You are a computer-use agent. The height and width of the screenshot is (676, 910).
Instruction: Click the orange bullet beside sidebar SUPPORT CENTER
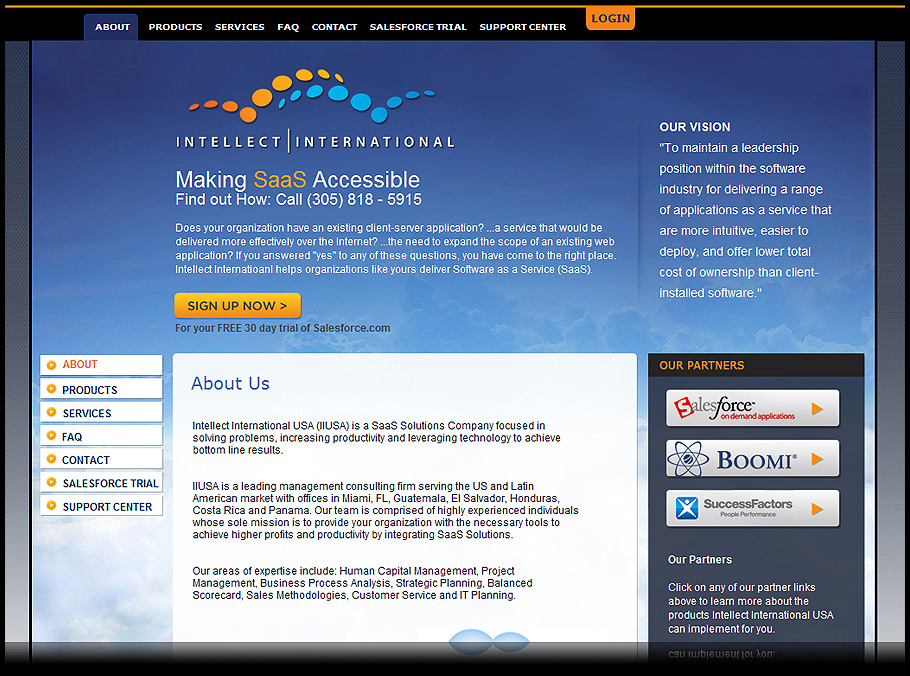tap(51, 505)
